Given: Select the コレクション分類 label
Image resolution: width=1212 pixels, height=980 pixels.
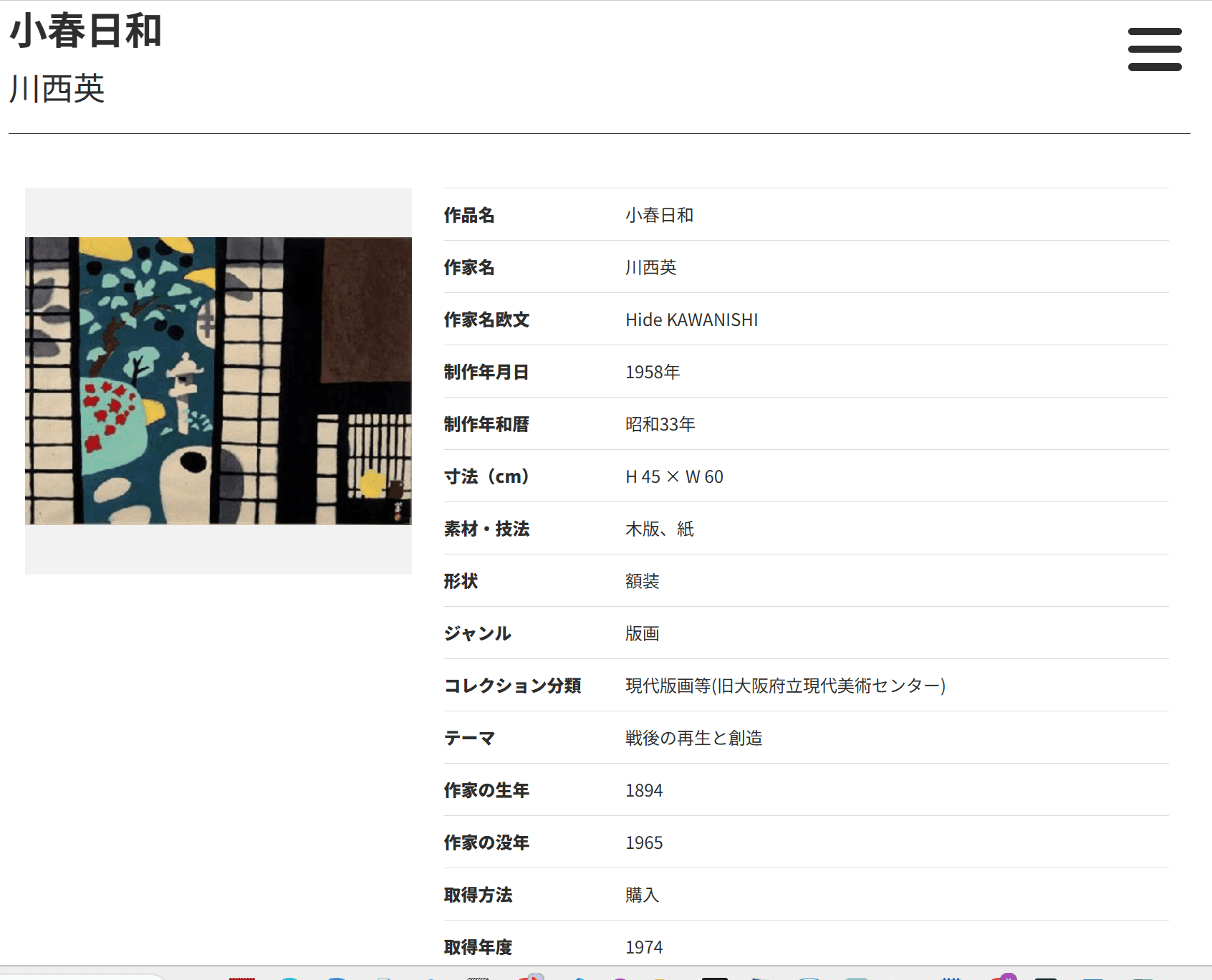Looking at the screenshot, I should pyautogui.click(x=513, y=686).
